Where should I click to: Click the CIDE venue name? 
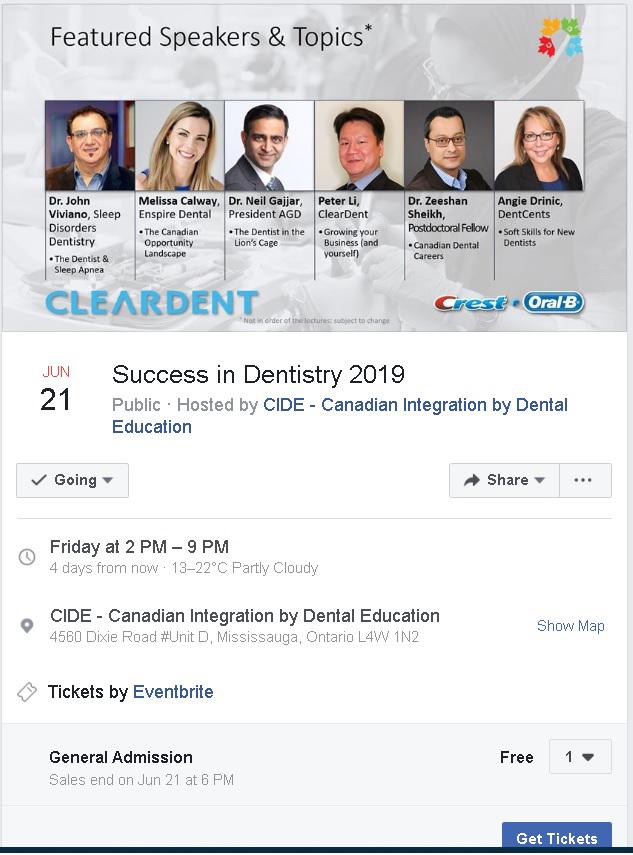[245, 616]
